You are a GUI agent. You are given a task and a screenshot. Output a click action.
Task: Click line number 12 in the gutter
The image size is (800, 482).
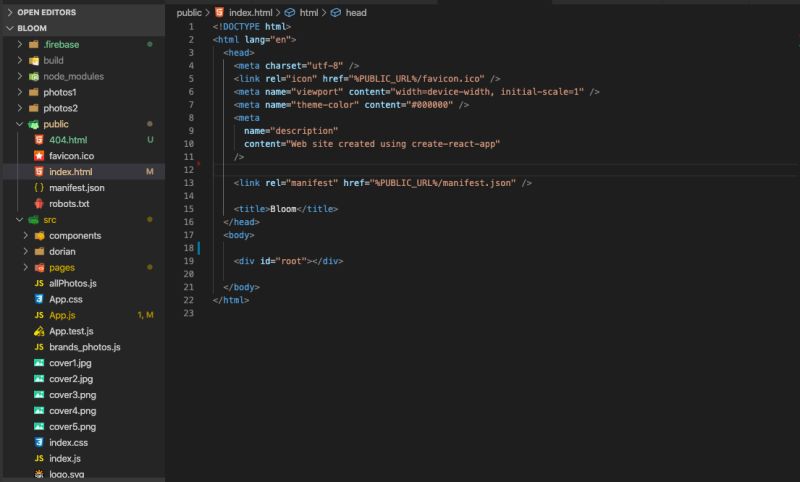189,170
